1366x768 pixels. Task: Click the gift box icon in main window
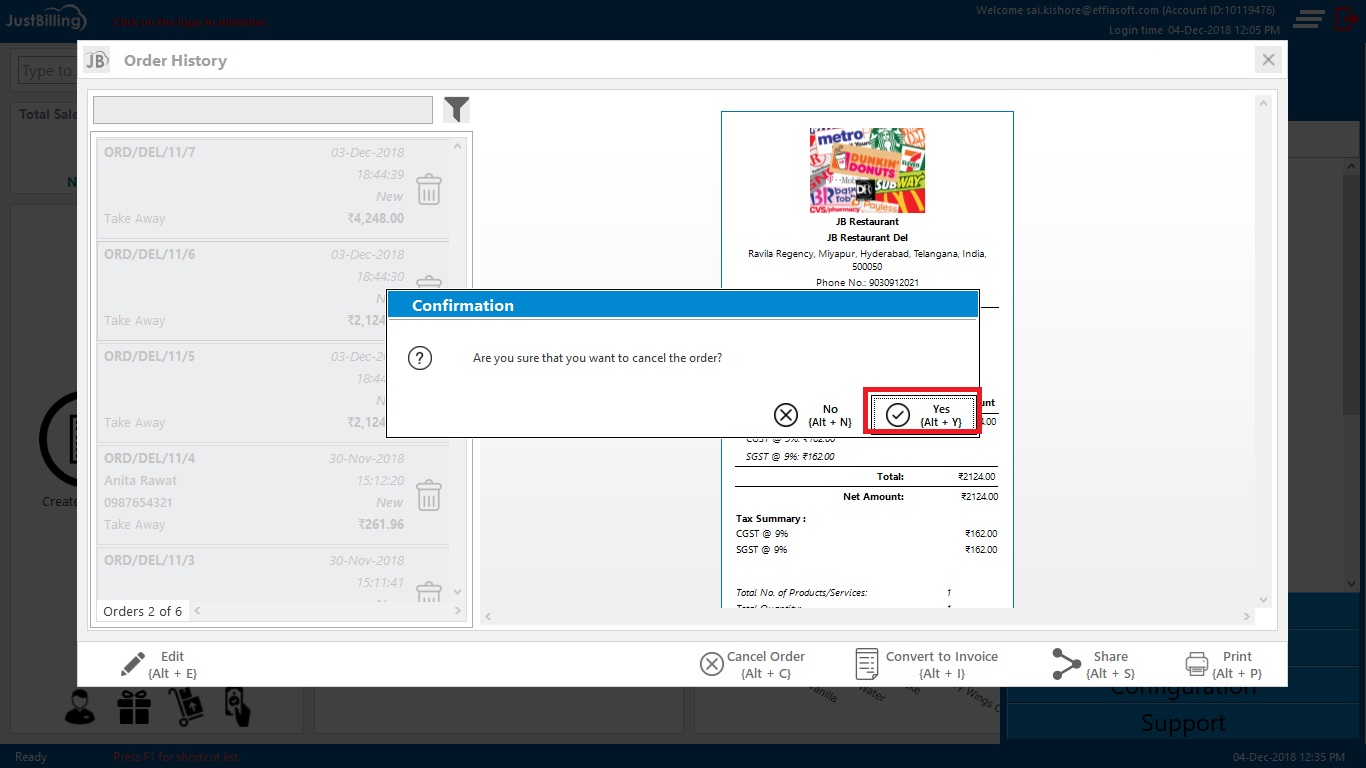pyautogui.click(x=133, y=709)
